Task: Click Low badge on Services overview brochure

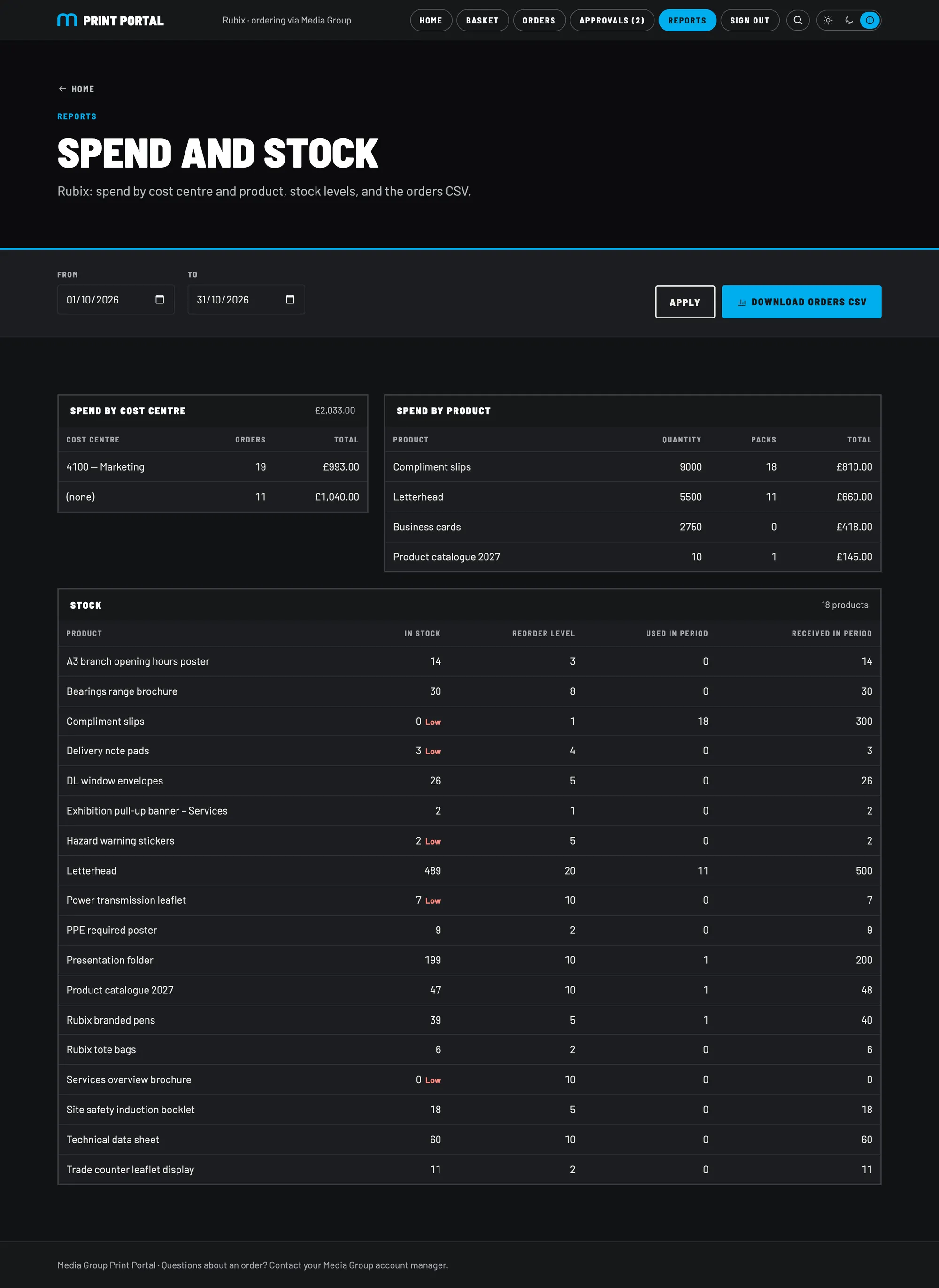Action: coord(433,1080)
